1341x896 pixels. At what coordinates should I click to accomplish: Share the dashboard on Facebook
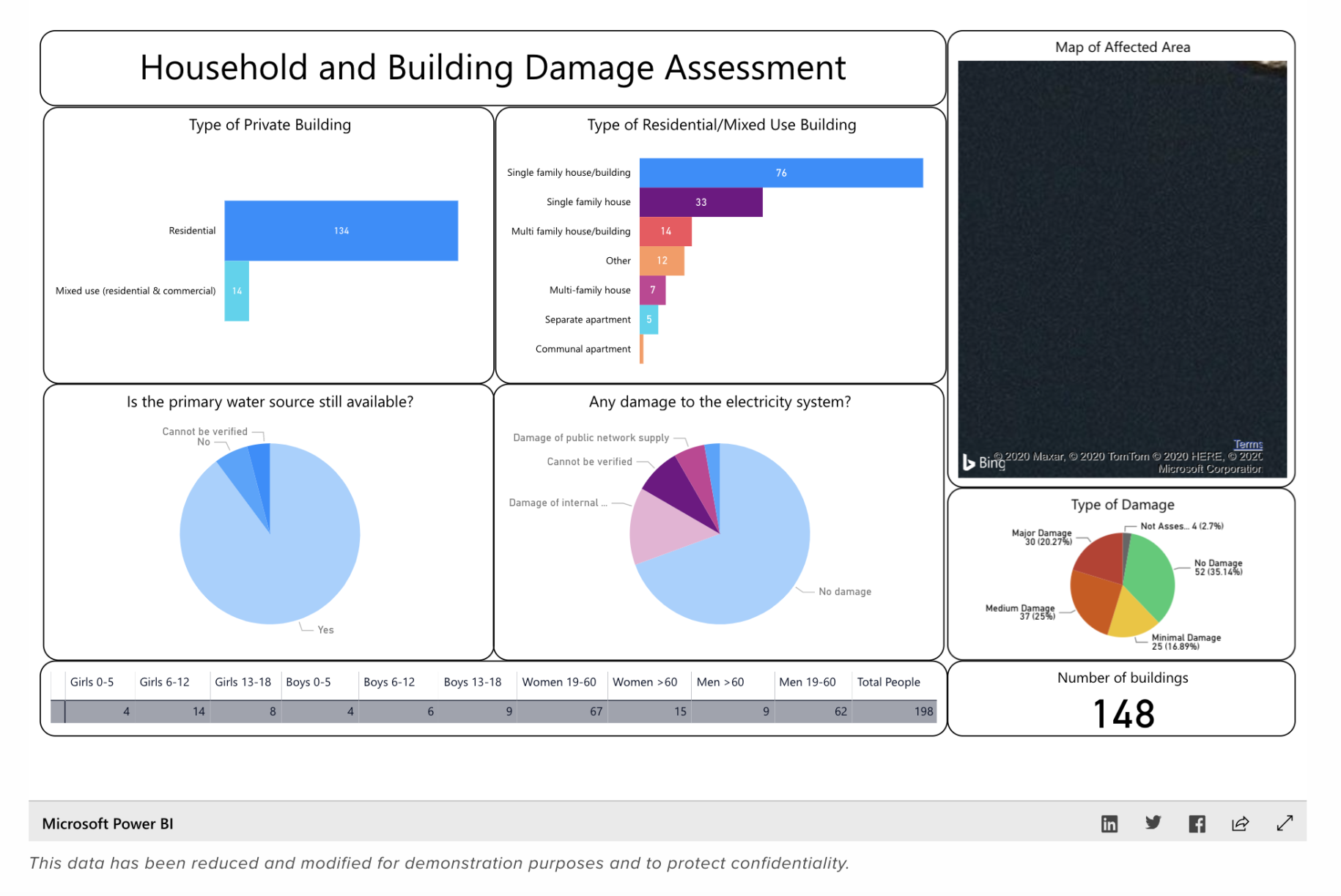coord(1197,823)
